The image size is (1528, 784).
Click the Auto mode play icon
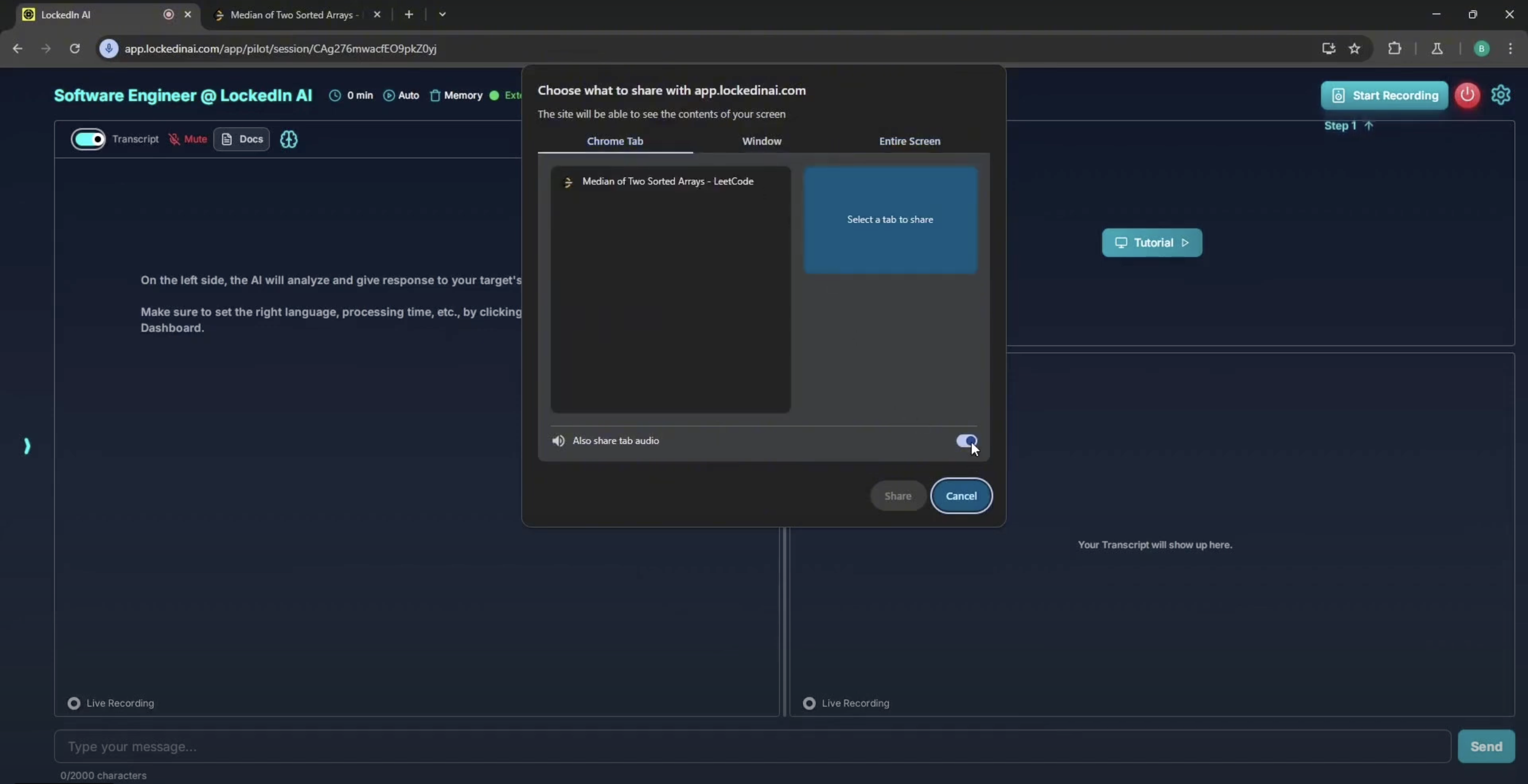click(388, 95)
